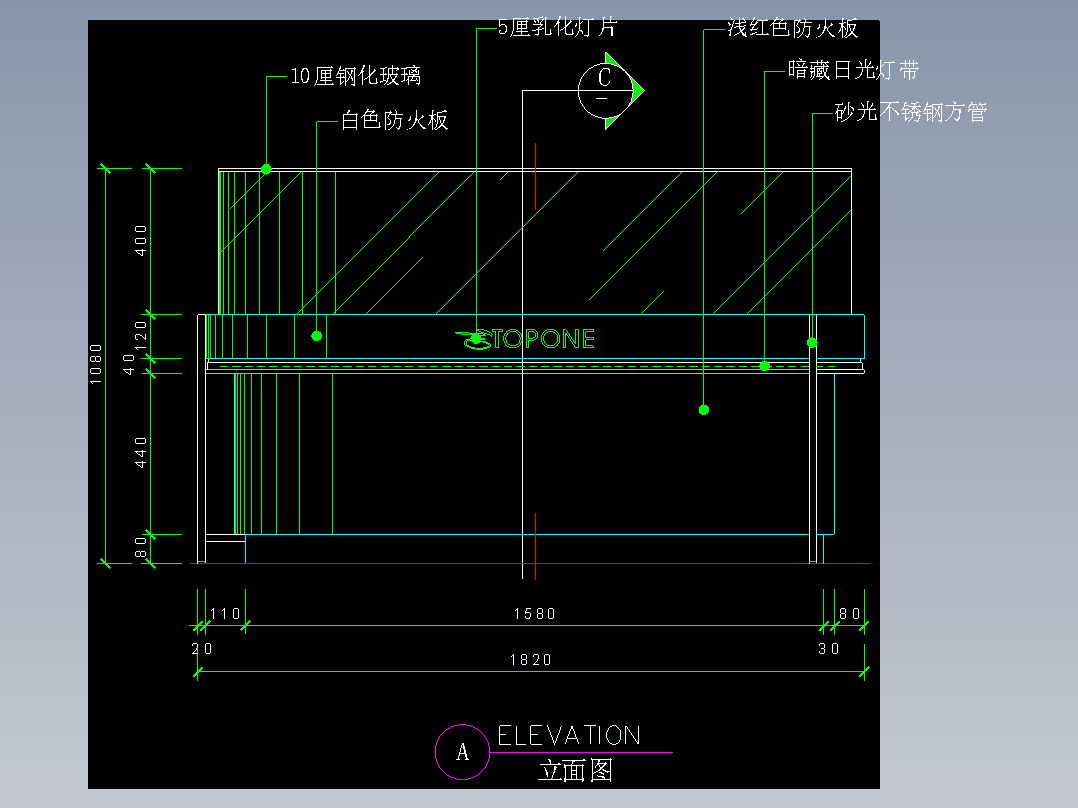Click the 5厘乳化灯片 annotation label
Image resolution: width=1078 pixels, height=808 pixels.
558,28
